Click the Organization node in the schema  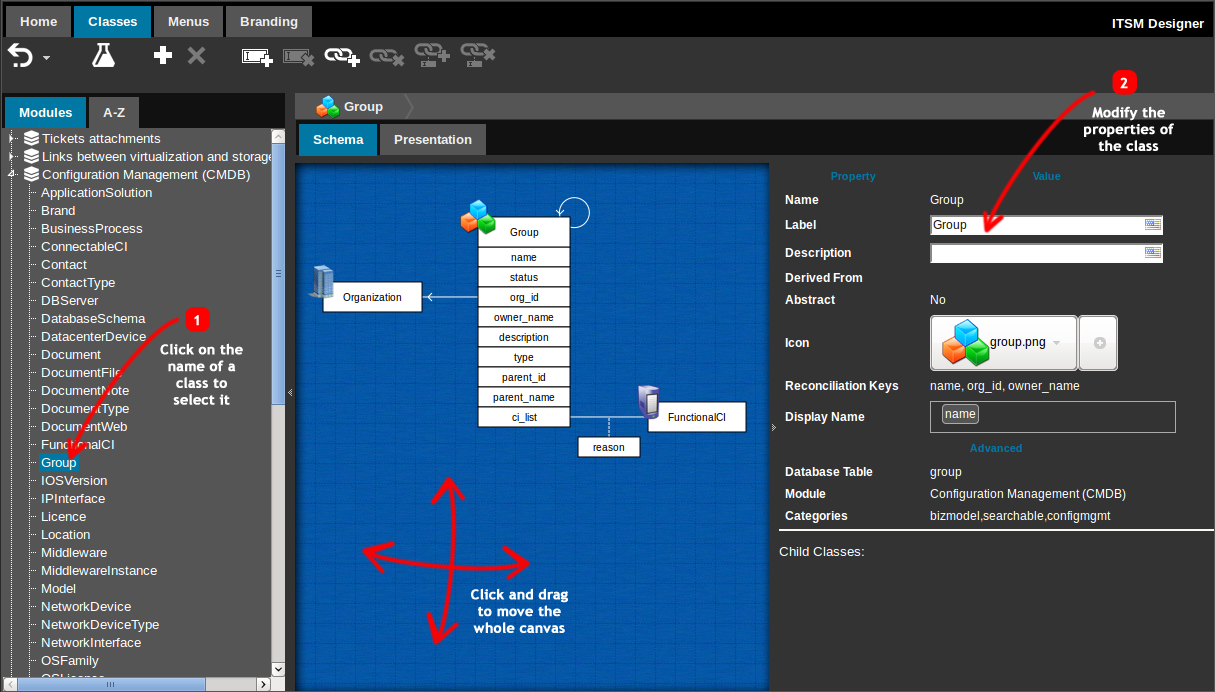[372, 297]
